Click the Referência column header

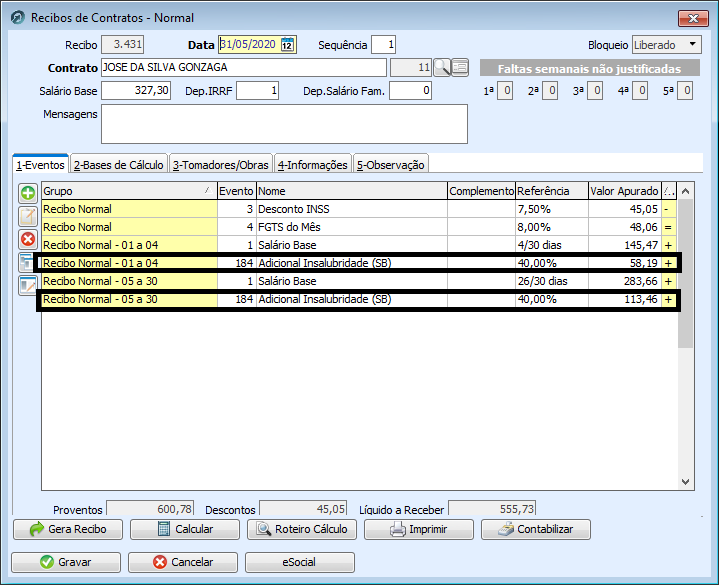552,191
